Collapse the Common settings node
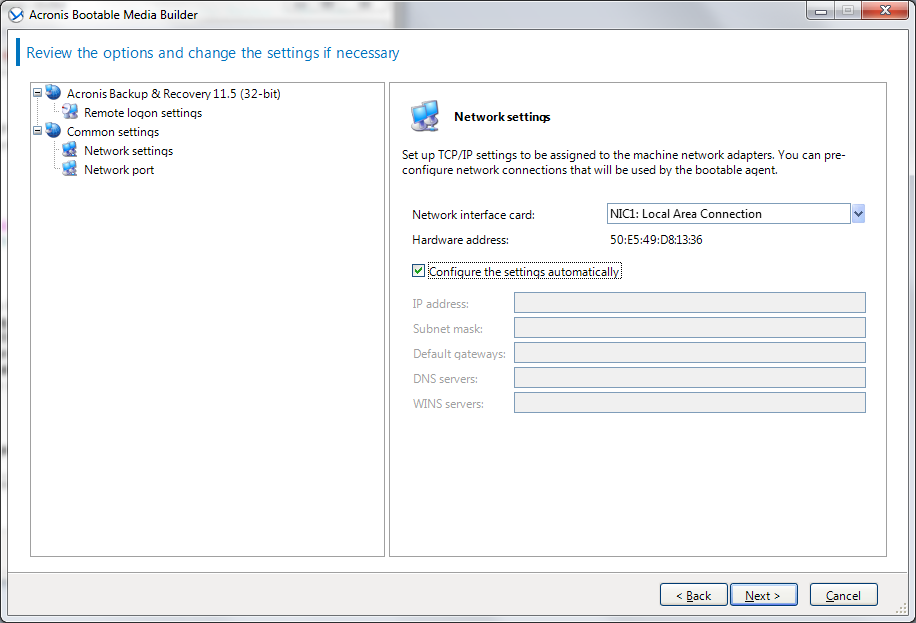The width and height of the screenshot is (916, 623). tap(37, 130)
